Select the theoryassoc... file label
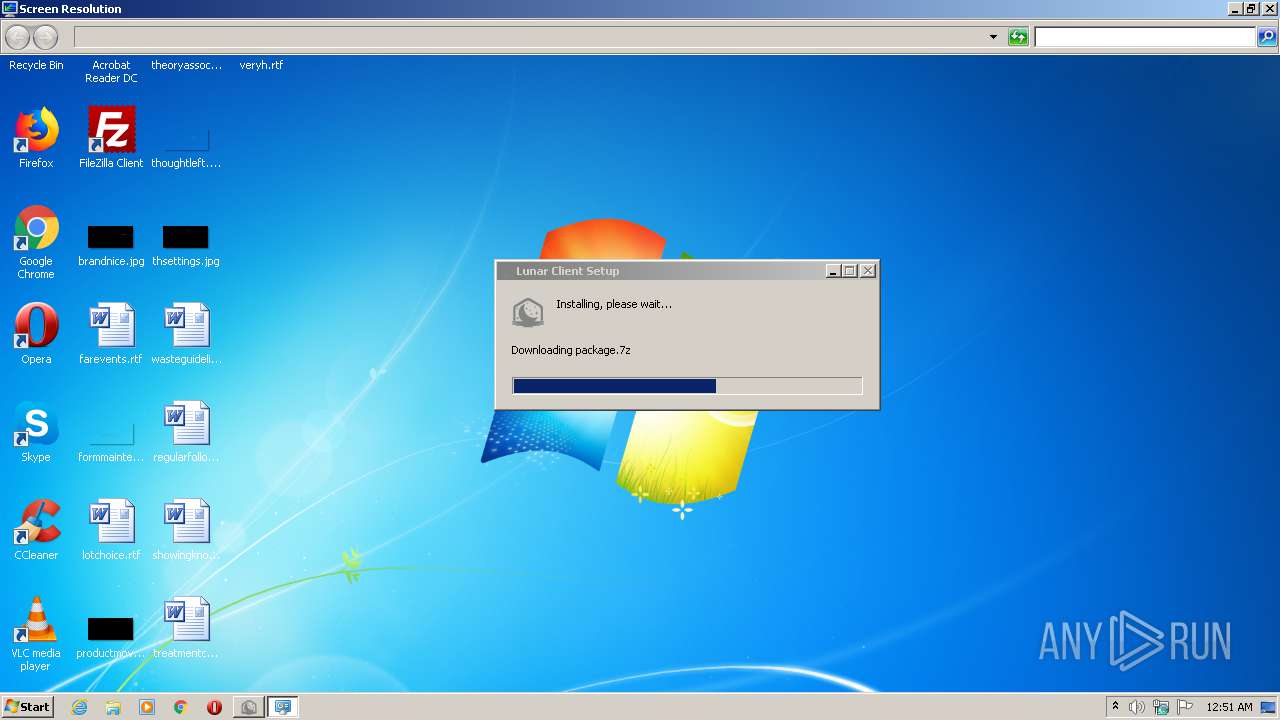The height and width of the screenshot is (720, 1280). click(x=186, y=65)
